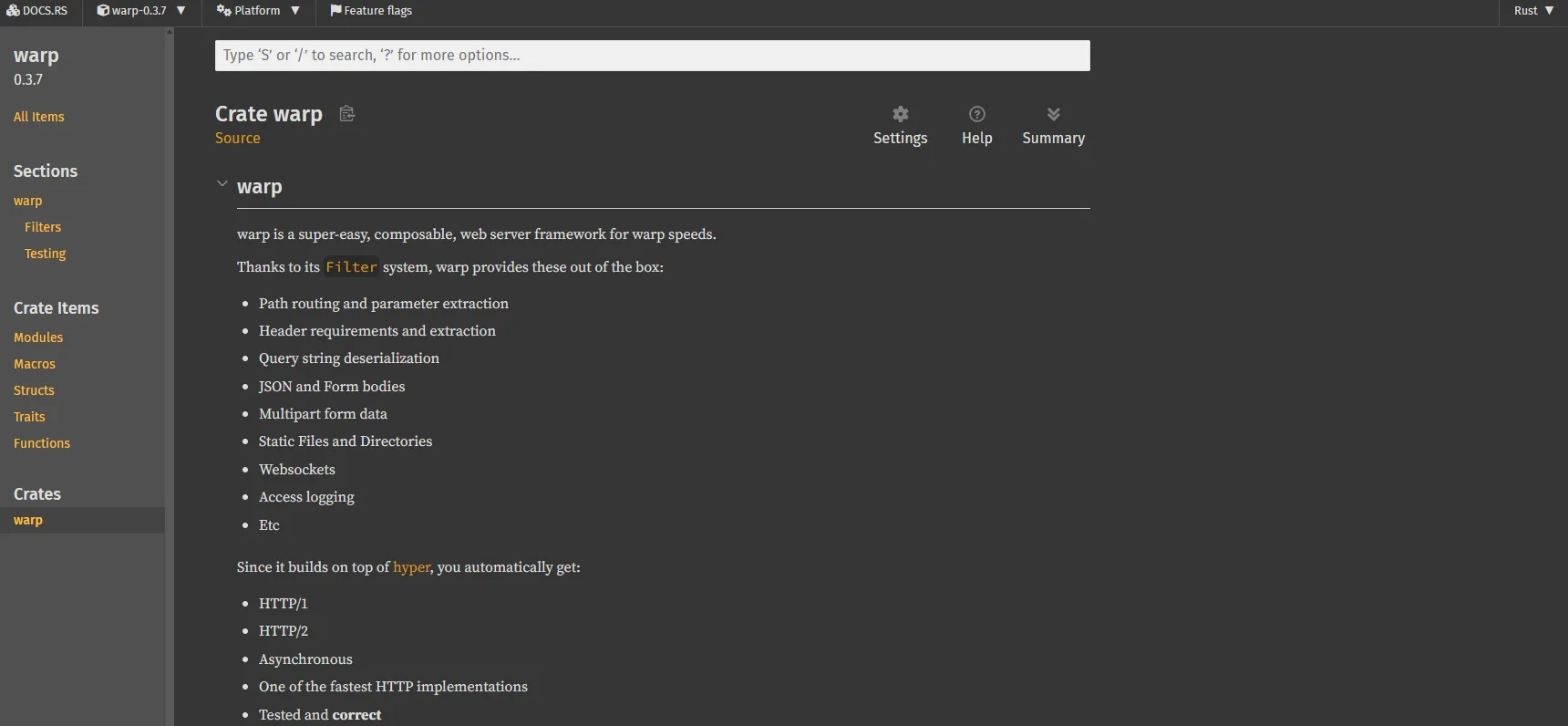Open the Source link under Crate warp

coord(237,138)
